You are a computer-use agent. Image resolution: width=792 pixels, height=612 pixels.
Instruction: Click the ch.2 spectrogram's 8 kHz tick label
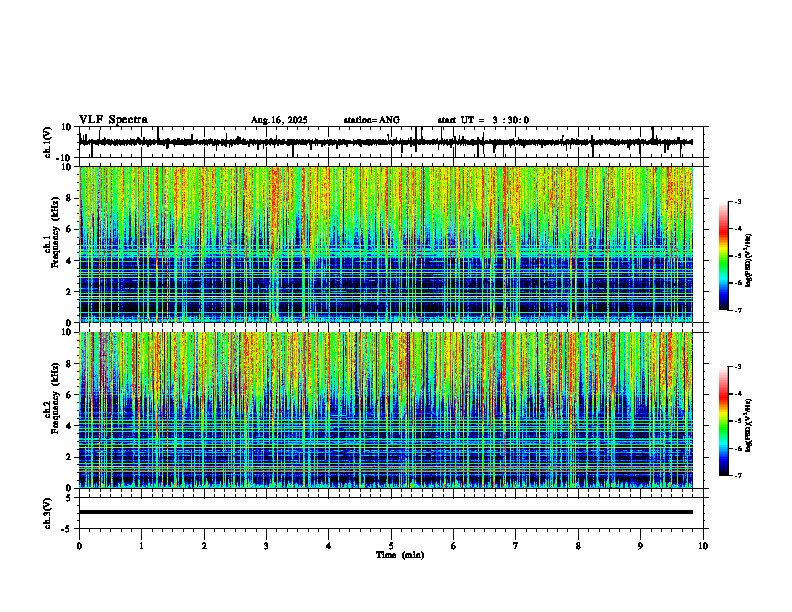click(69, 364)
